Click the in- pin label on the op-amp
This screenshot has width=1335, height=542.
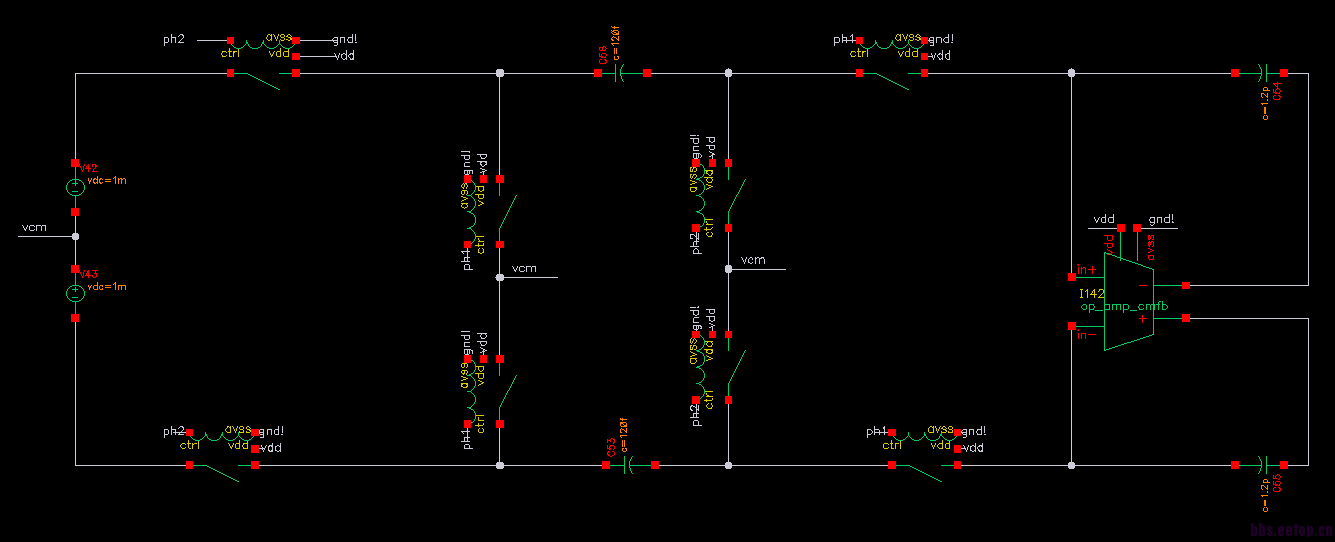point(1087,335)
